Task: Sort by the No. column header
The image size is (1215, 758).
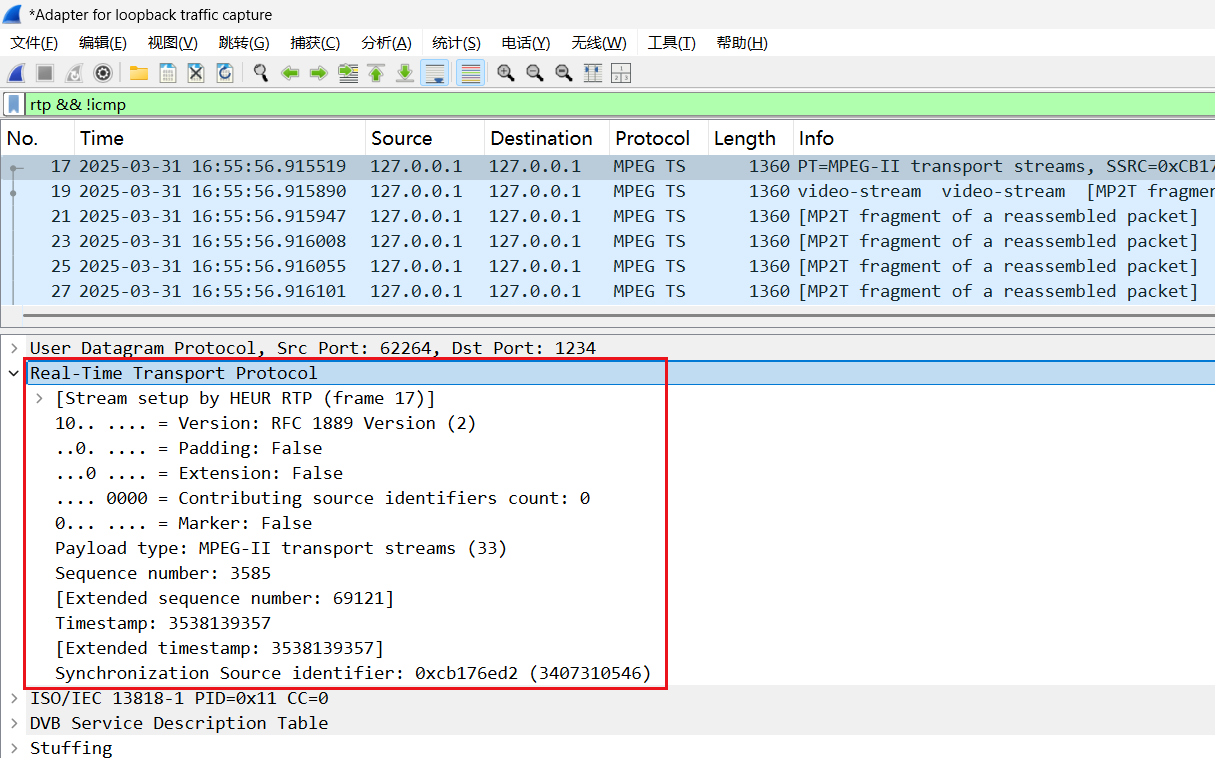Action: tap(38, 138)
